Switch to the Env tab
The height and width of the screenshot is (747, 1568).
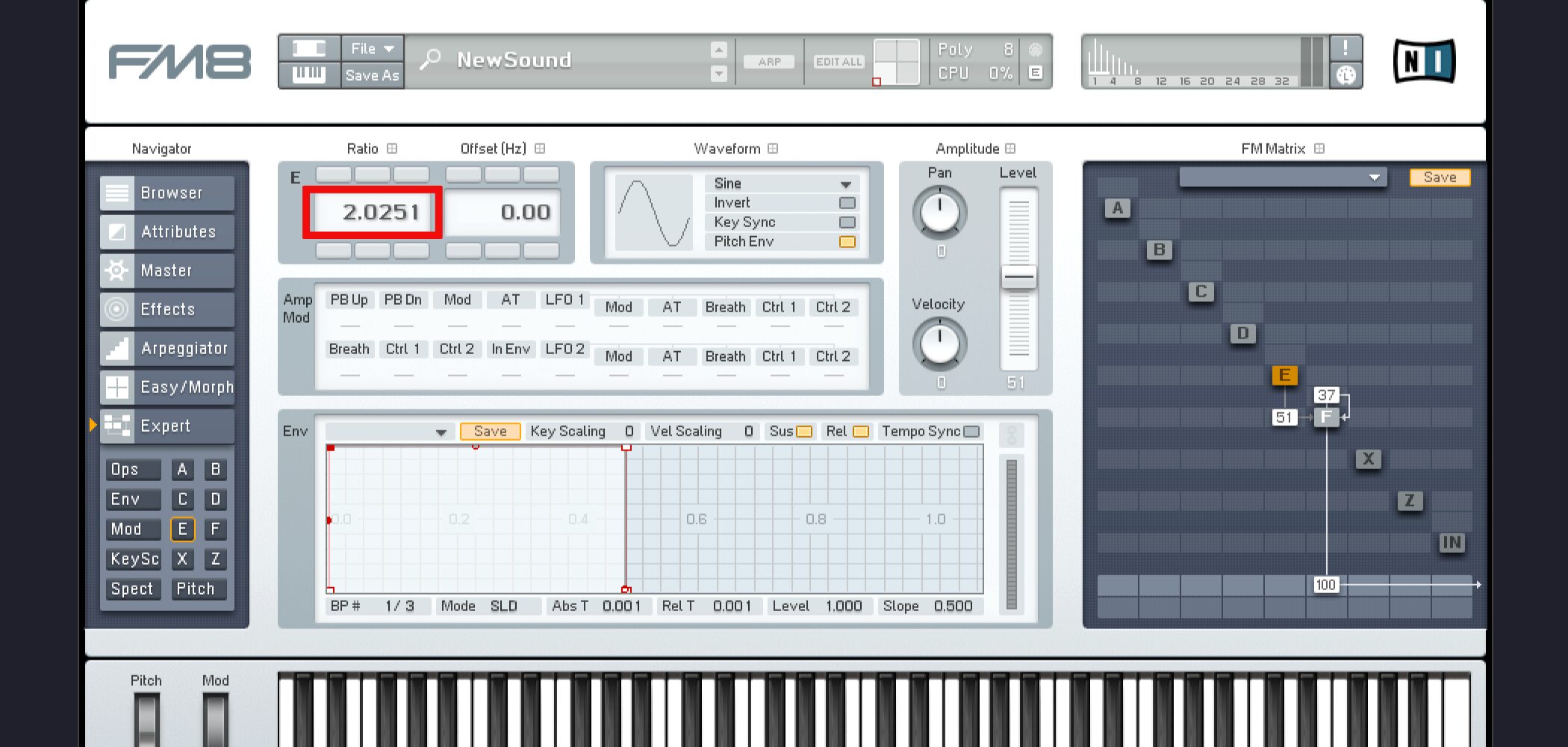pos(133,499)
